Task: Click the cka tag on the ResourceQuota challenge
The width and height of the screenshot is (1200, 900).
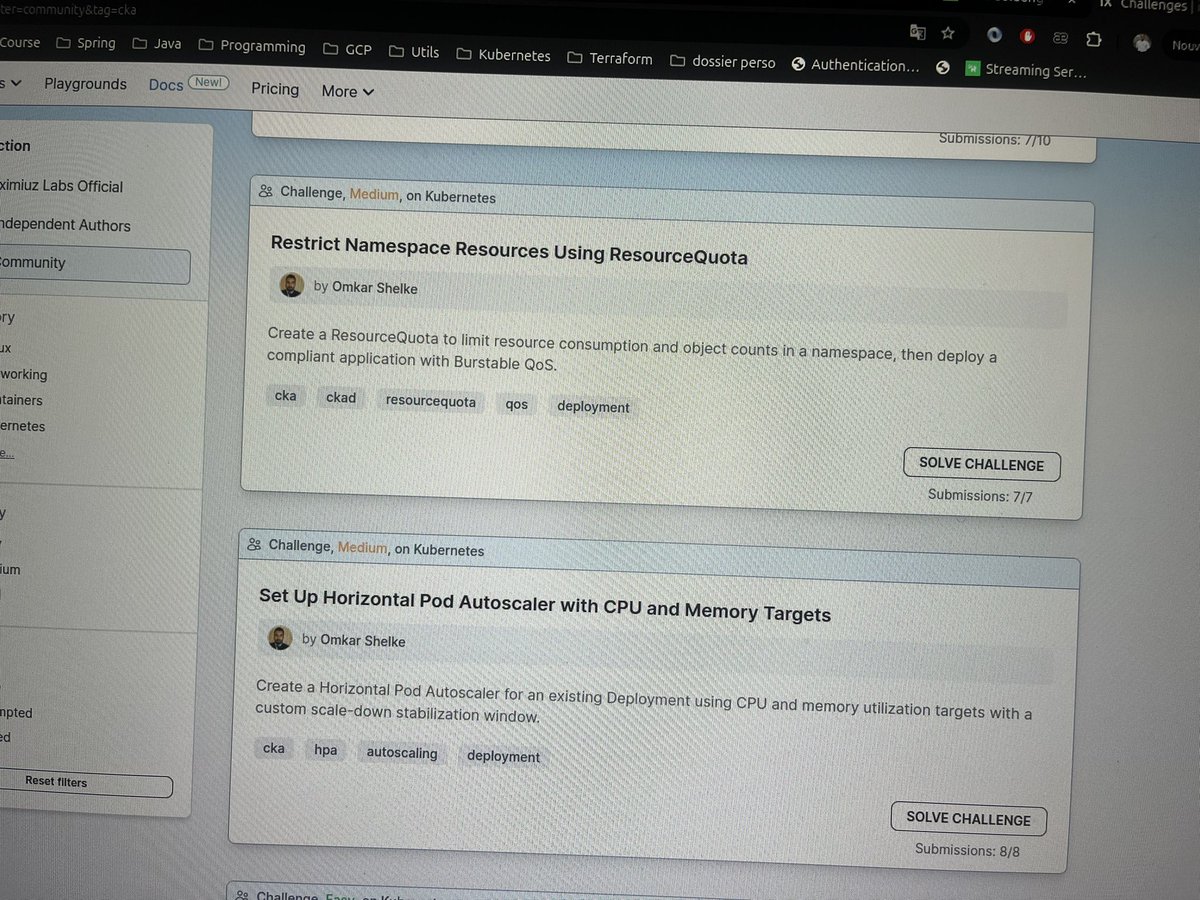Action: [x=285, y=396]
